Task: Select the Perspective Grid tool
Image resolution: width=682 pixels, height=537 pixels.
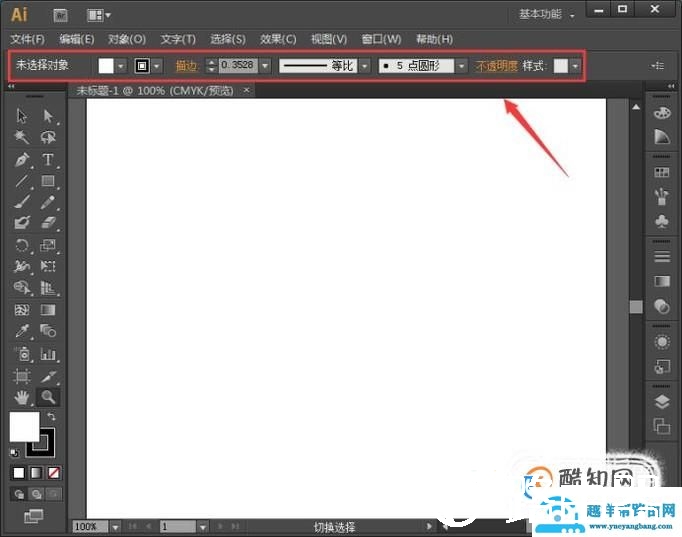Action: coord(48,288)
